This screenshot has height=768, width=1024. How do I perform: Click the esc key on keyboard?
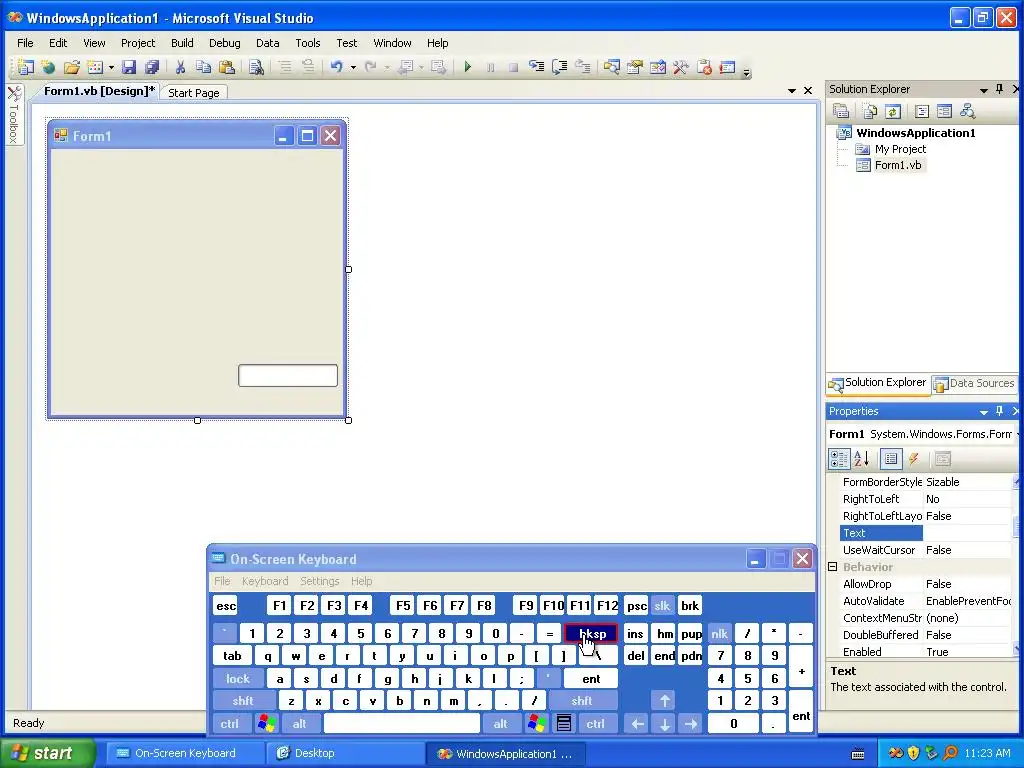point(226,606)
